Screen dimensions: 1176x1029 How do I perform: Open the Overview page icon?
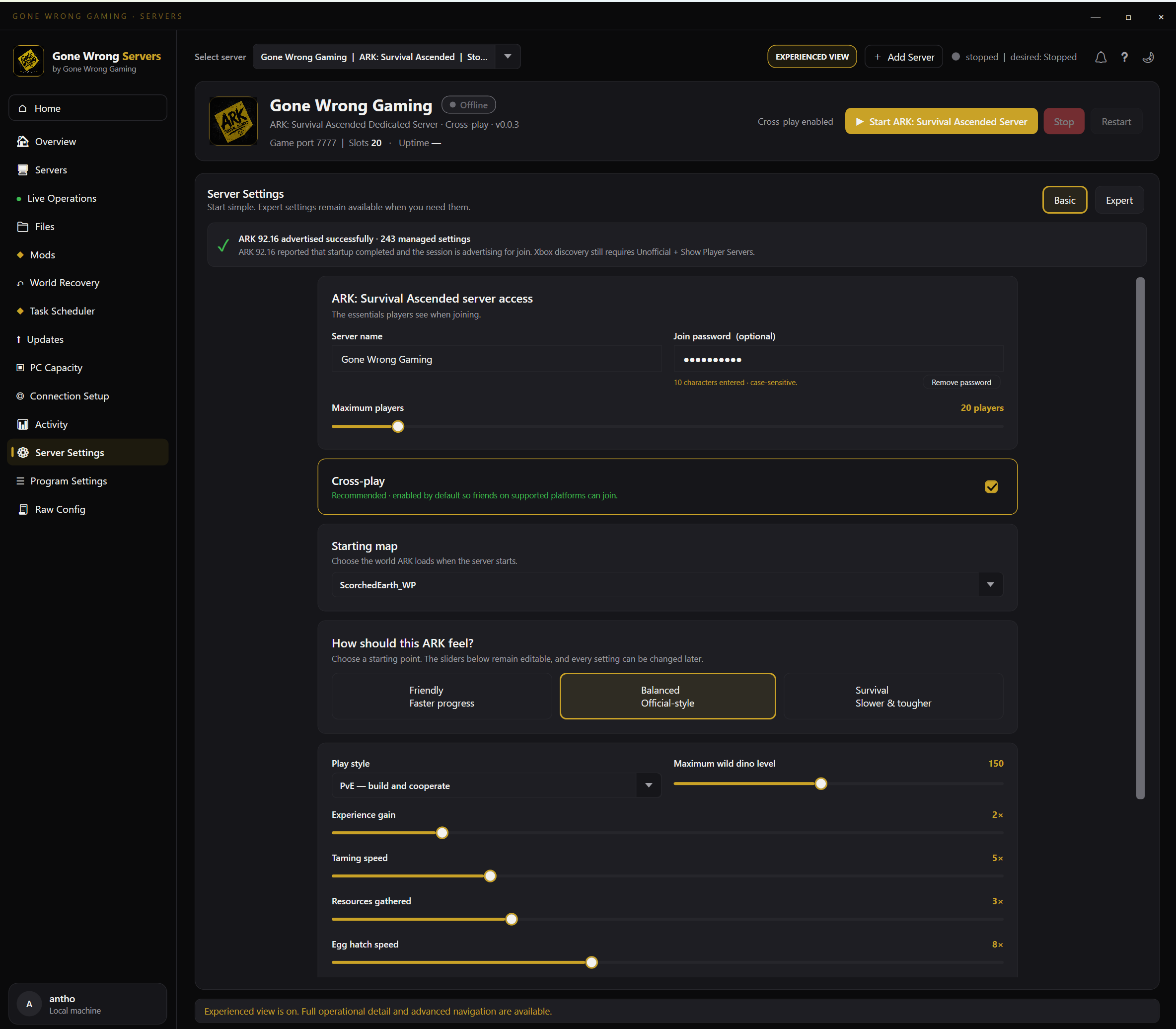[x=22, y=141]
